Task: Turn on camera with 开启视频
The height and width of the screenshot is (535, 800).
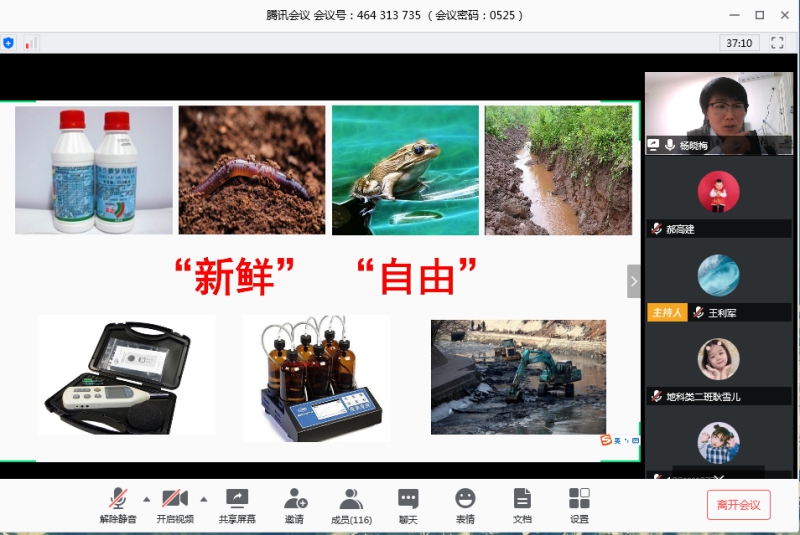Action: [x=174, y=504]
